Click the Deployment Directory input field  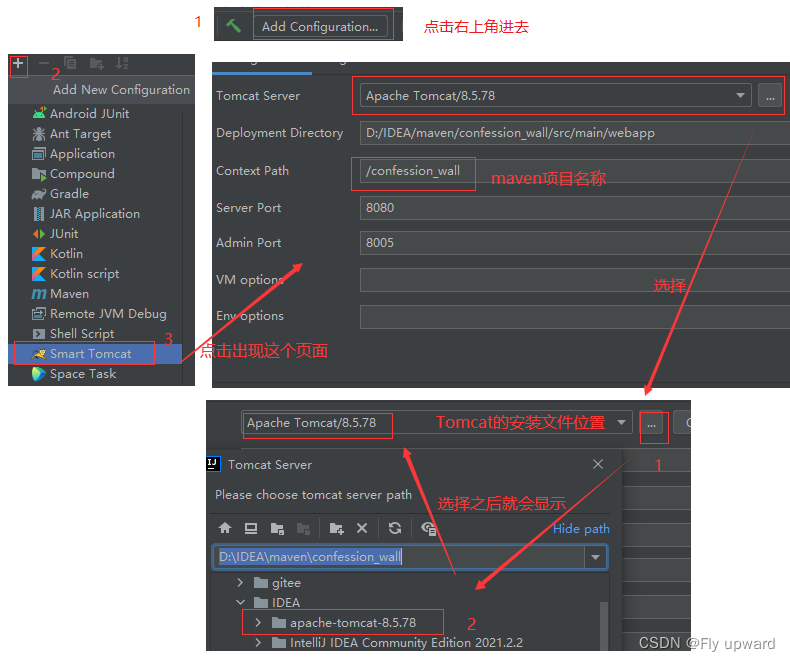coord(575,133)
